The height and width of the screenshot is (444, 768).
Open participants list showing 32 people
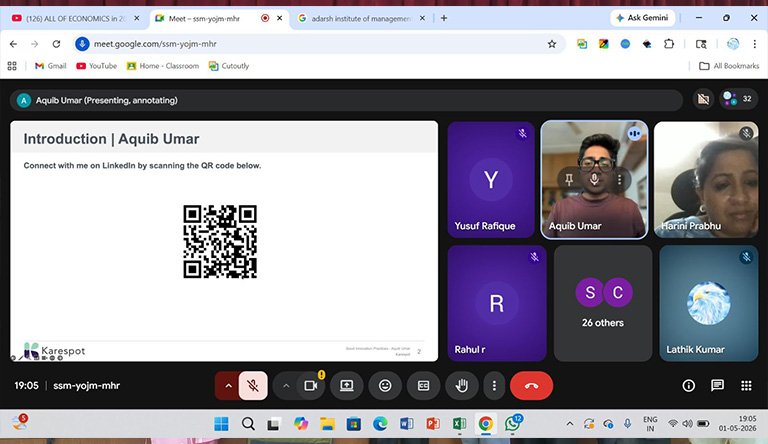pos(739,99)
